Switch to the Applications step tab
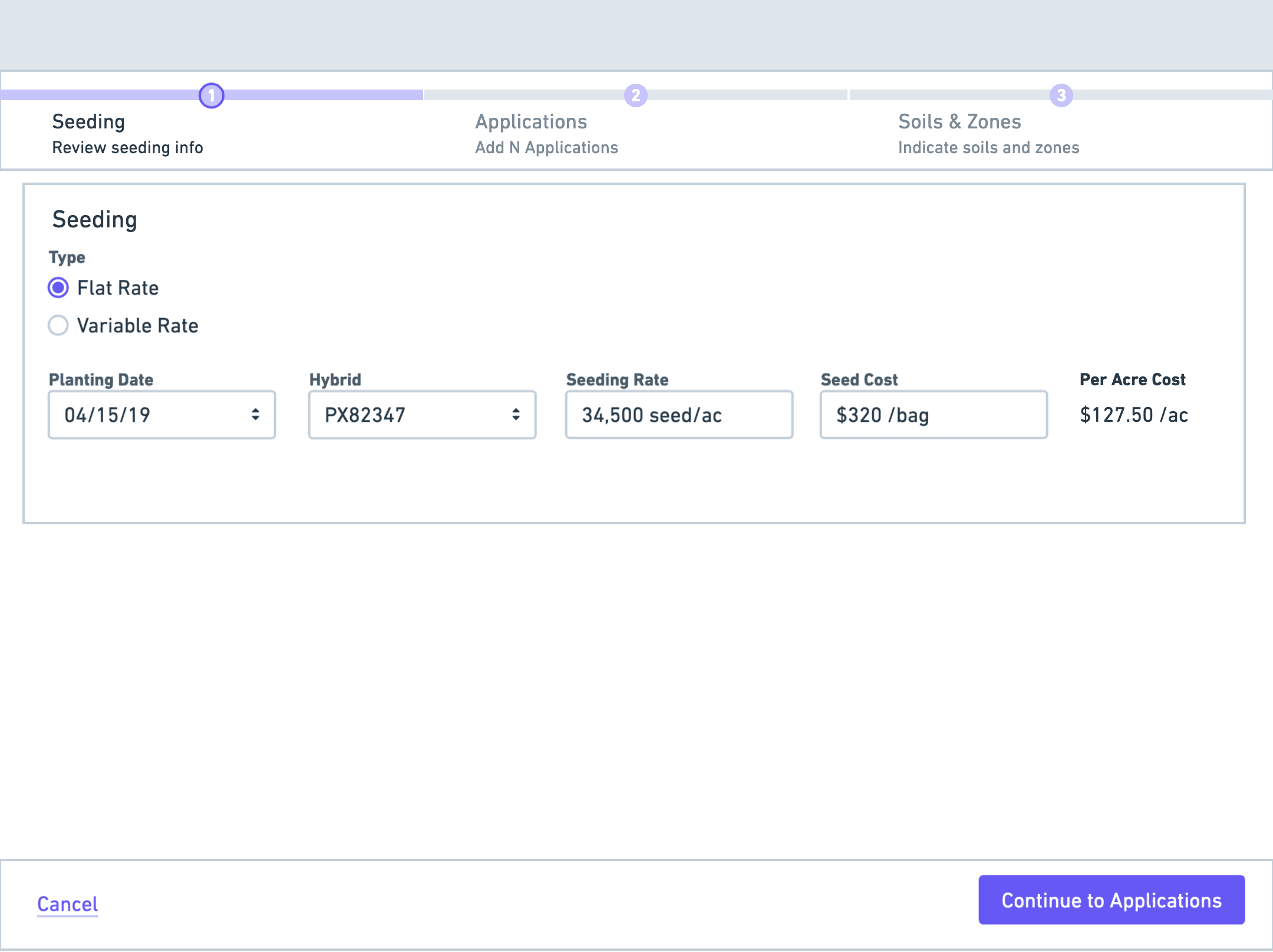This screenshot has width=1273, height=952. [x=531, y=122]
